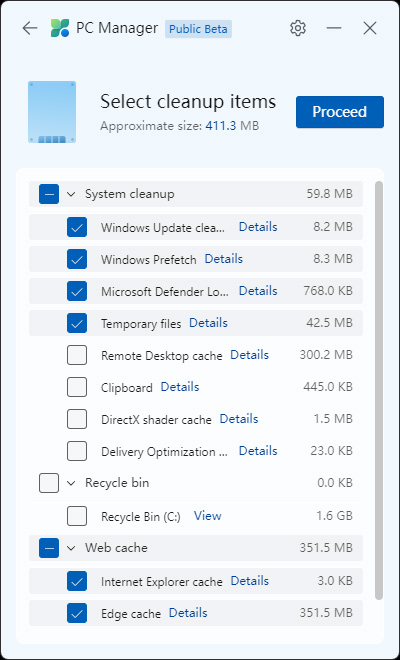Uncheck Windows Prefetch cleanup item
400x660 pixels.
tap(77, 259)
